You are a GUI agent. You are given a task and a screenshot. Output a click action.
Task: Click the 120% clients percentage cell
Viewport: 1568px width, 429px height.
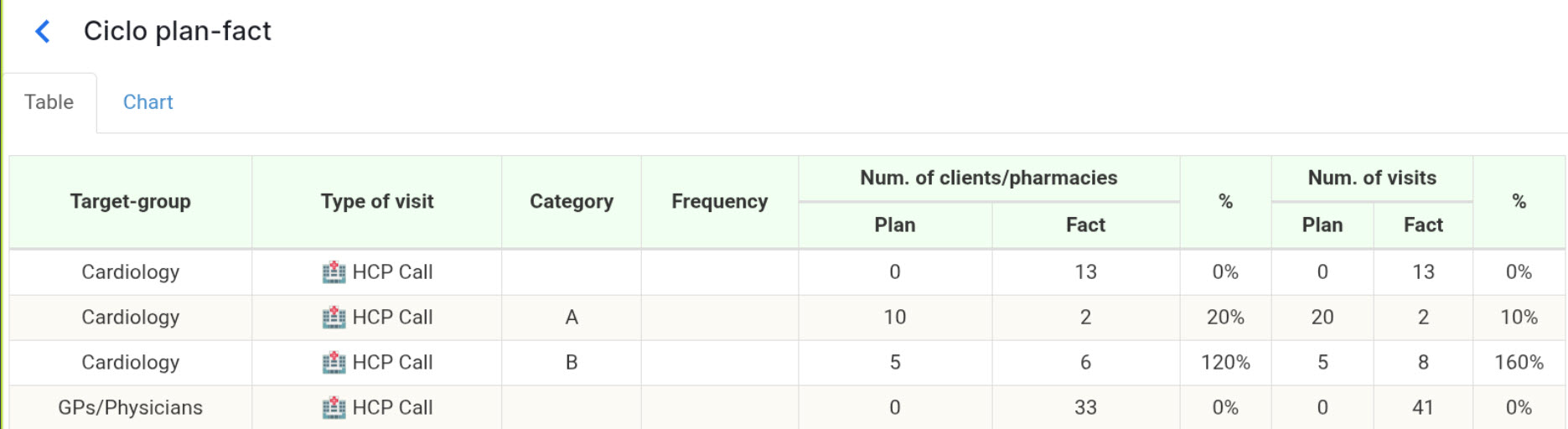[x=1225, y=363]
